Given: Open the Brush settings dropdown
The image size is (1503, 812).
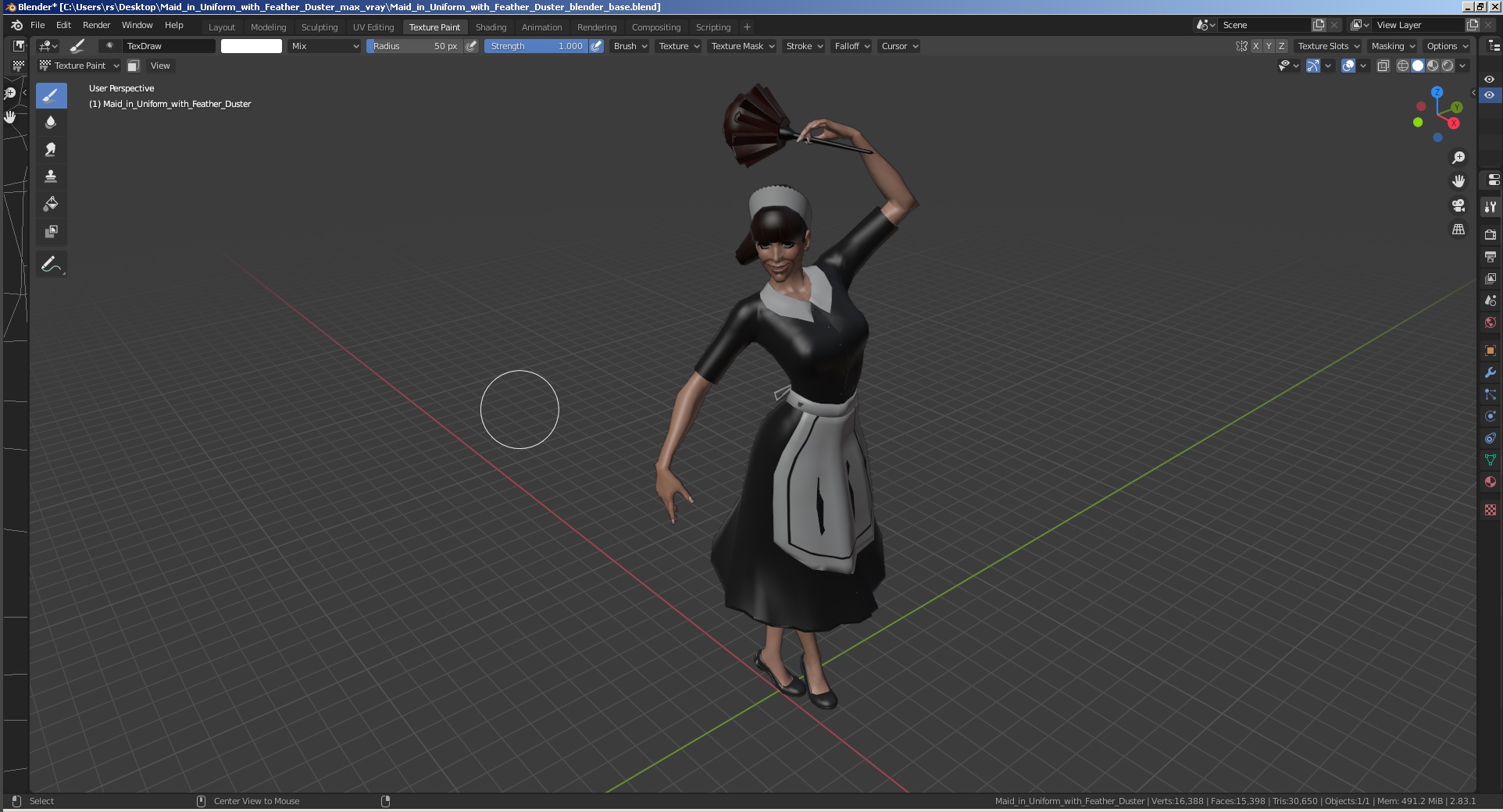Looking at the screenshot, I should (x=630, y=46).
